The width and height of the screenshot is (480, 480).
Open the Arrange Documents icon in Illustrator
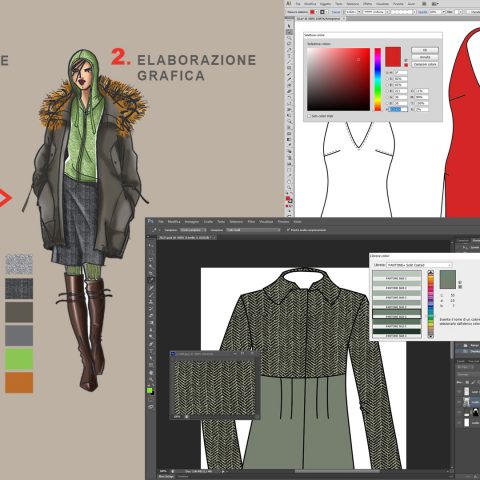click(x=435, y=4)
